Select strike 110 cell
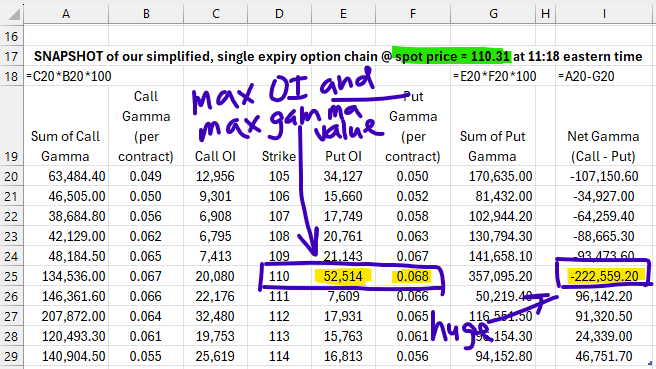This screenshot has width=656, height=369. click(x=279, y=276)
